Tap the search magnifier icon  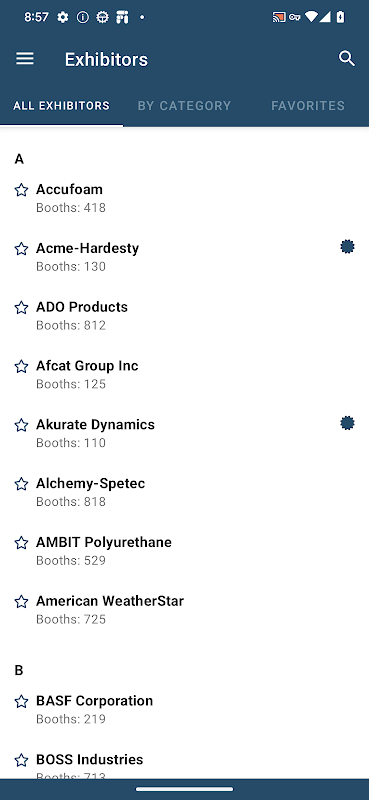[x=347, y=59]
